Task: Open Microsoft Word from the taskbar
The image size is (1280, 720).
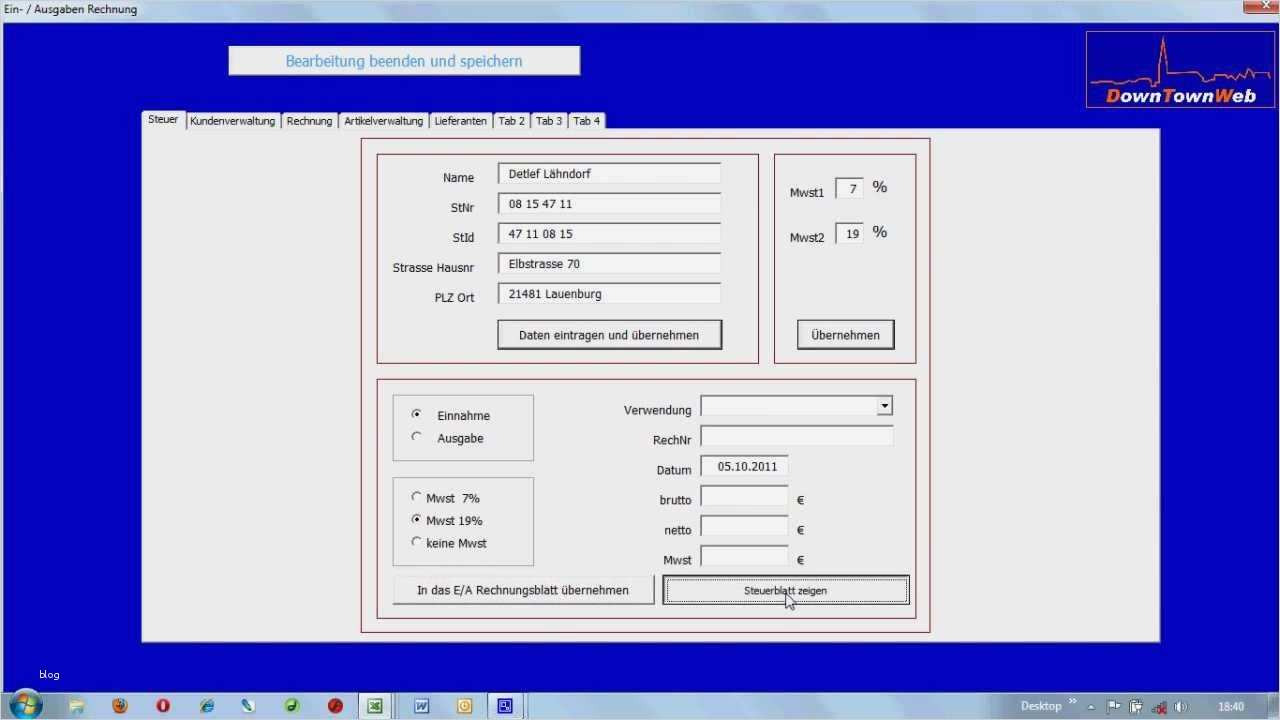Action: pos(421,706)
